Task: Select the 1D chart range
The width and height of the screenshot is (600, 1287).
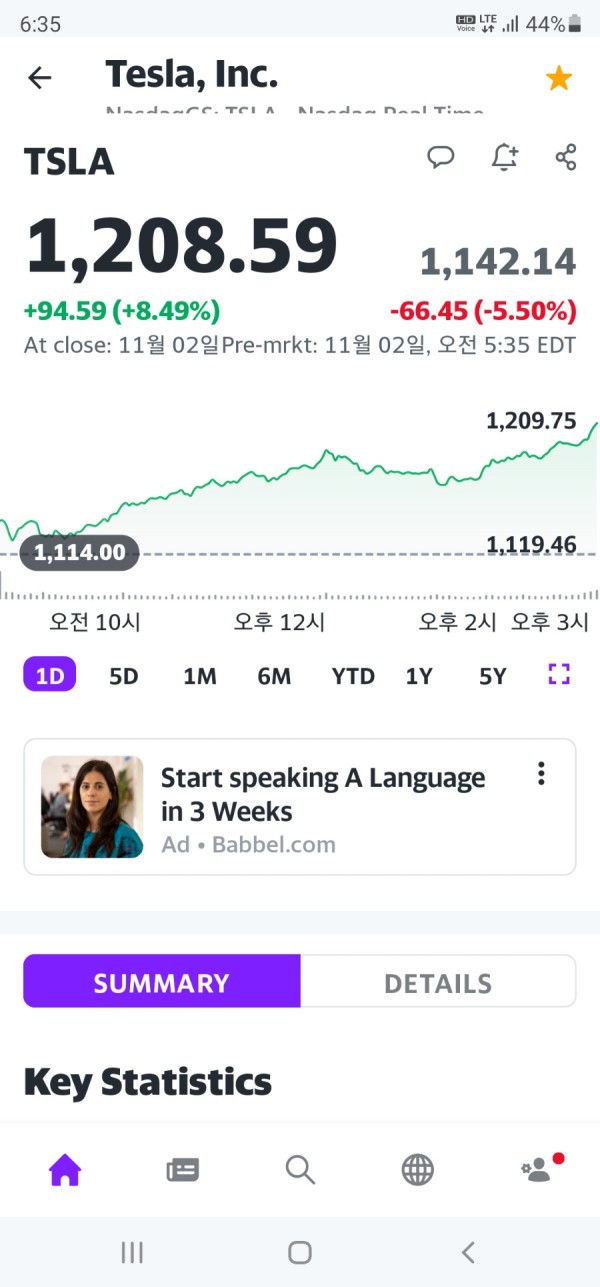Action: 50,676
